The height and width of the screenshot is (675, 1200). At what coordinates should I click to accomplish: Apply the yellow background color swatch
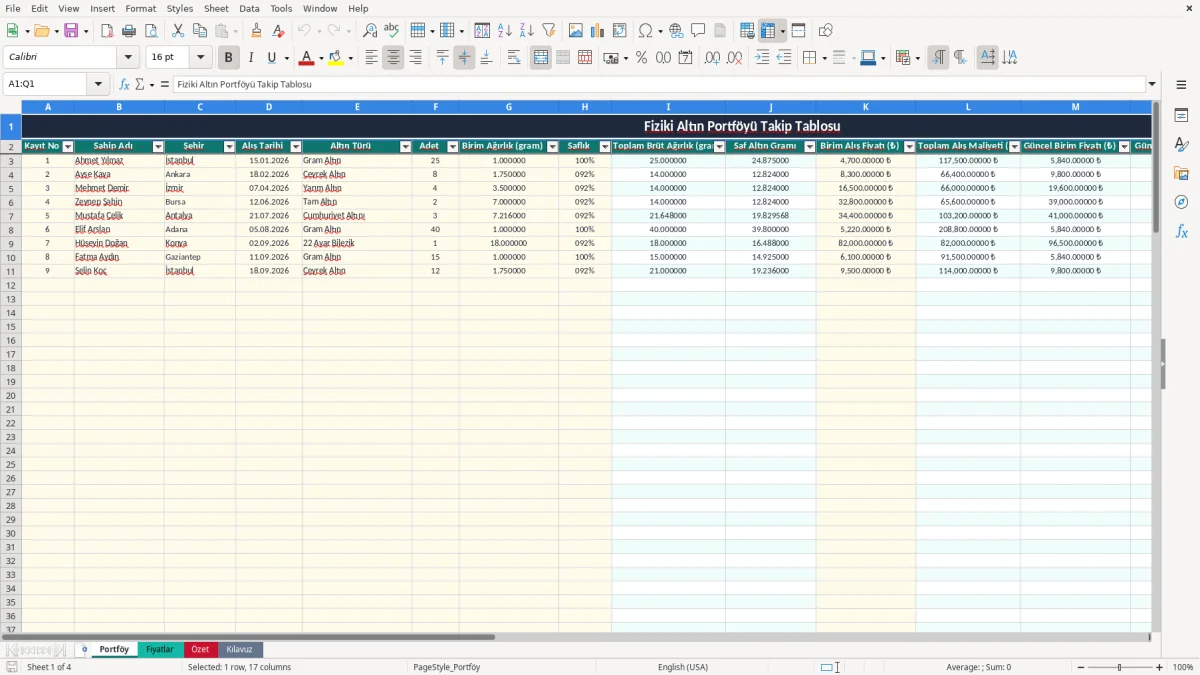click(x=336, y=58)
